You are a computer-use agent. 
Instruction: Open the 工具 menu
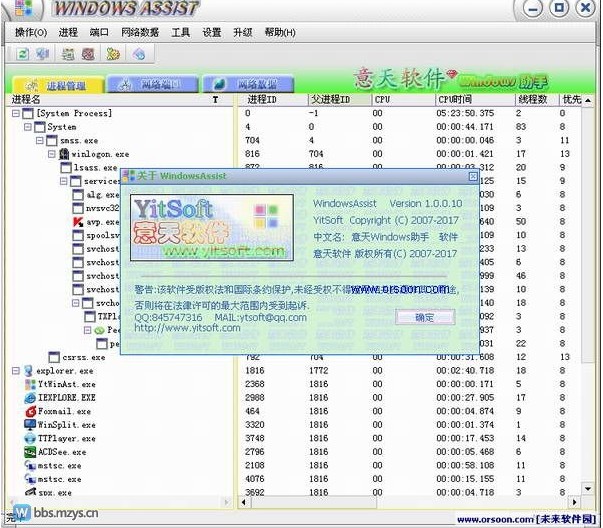[180, 32]
